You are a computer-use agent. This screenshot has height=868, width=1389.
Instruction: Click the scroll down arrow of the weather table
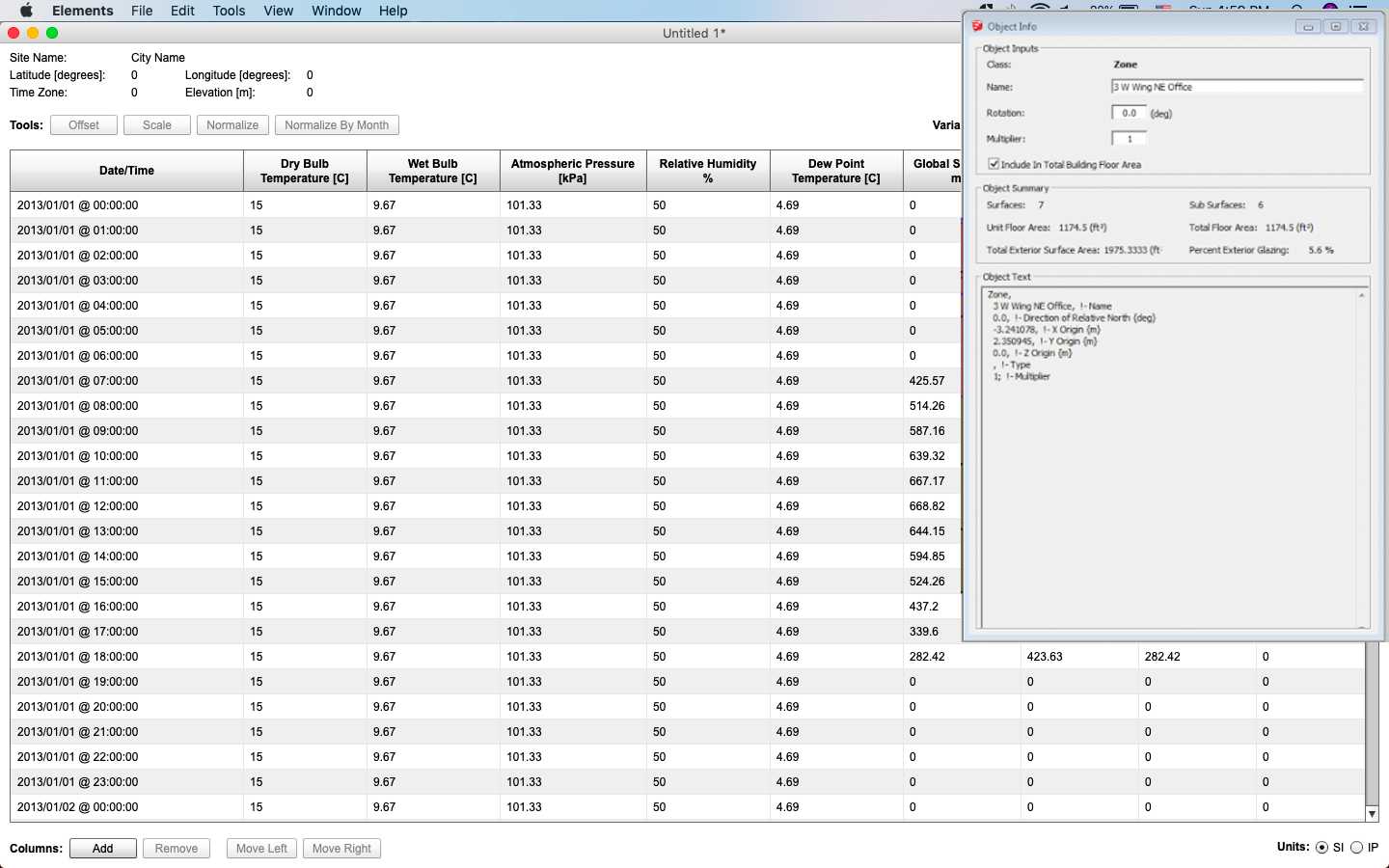[1372, 814]
